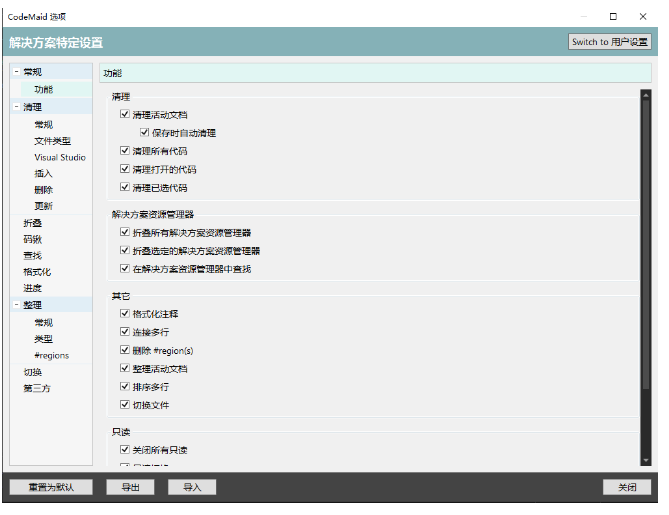Open 折叠 settings page
The height and width of the screenshot is (515, 669).
[32, 223]
